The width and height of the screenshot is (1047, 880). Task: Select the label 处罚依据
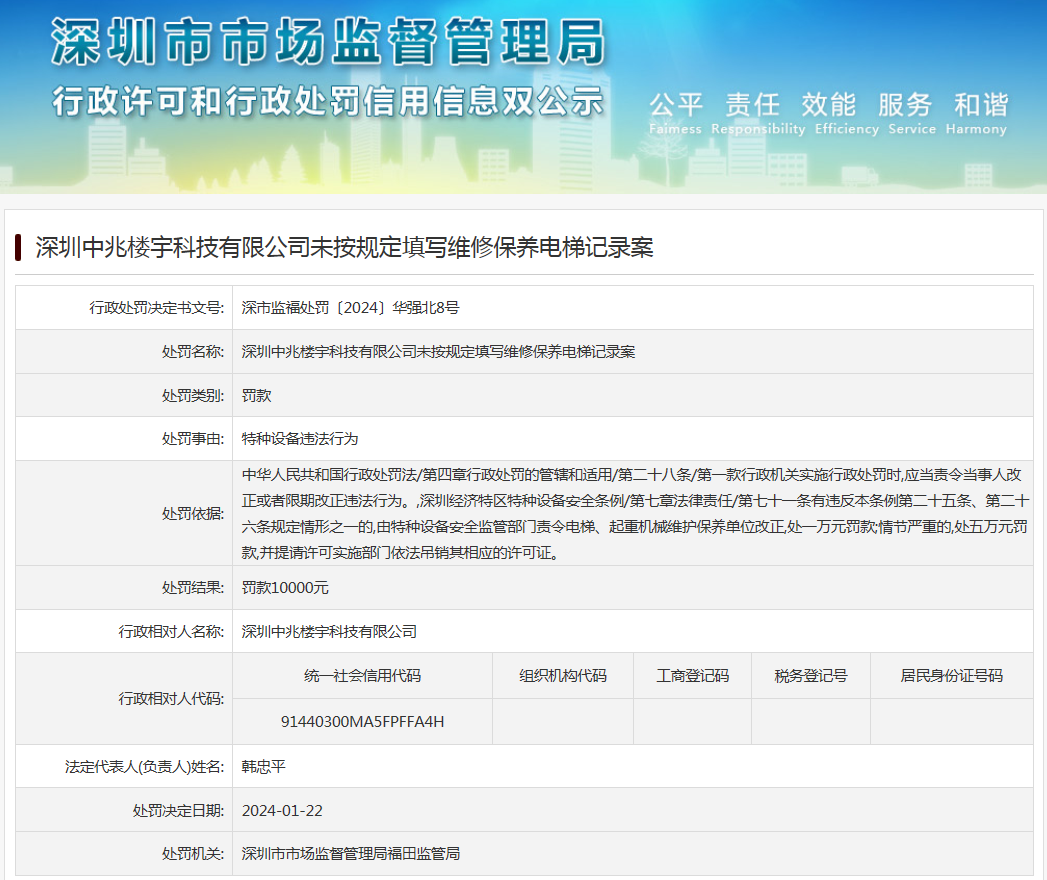[x=193, y=513]
